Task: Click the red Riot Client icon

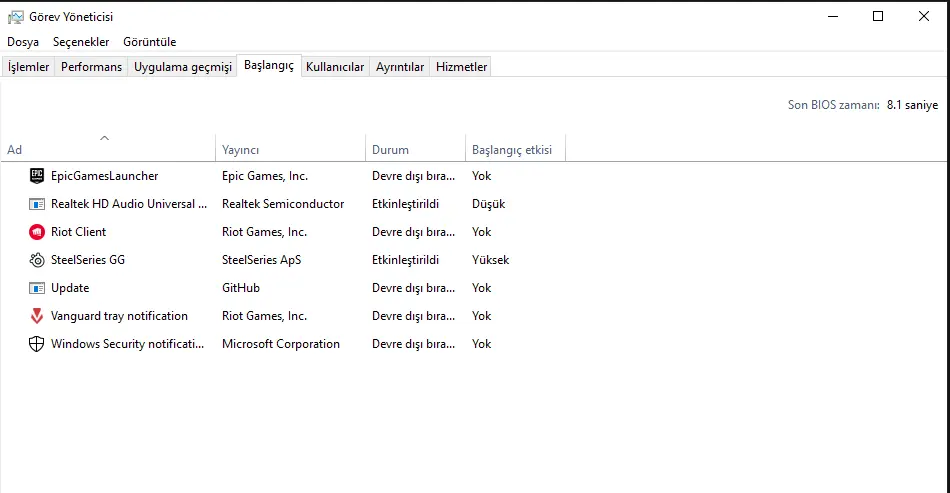Action: [37, 232]
